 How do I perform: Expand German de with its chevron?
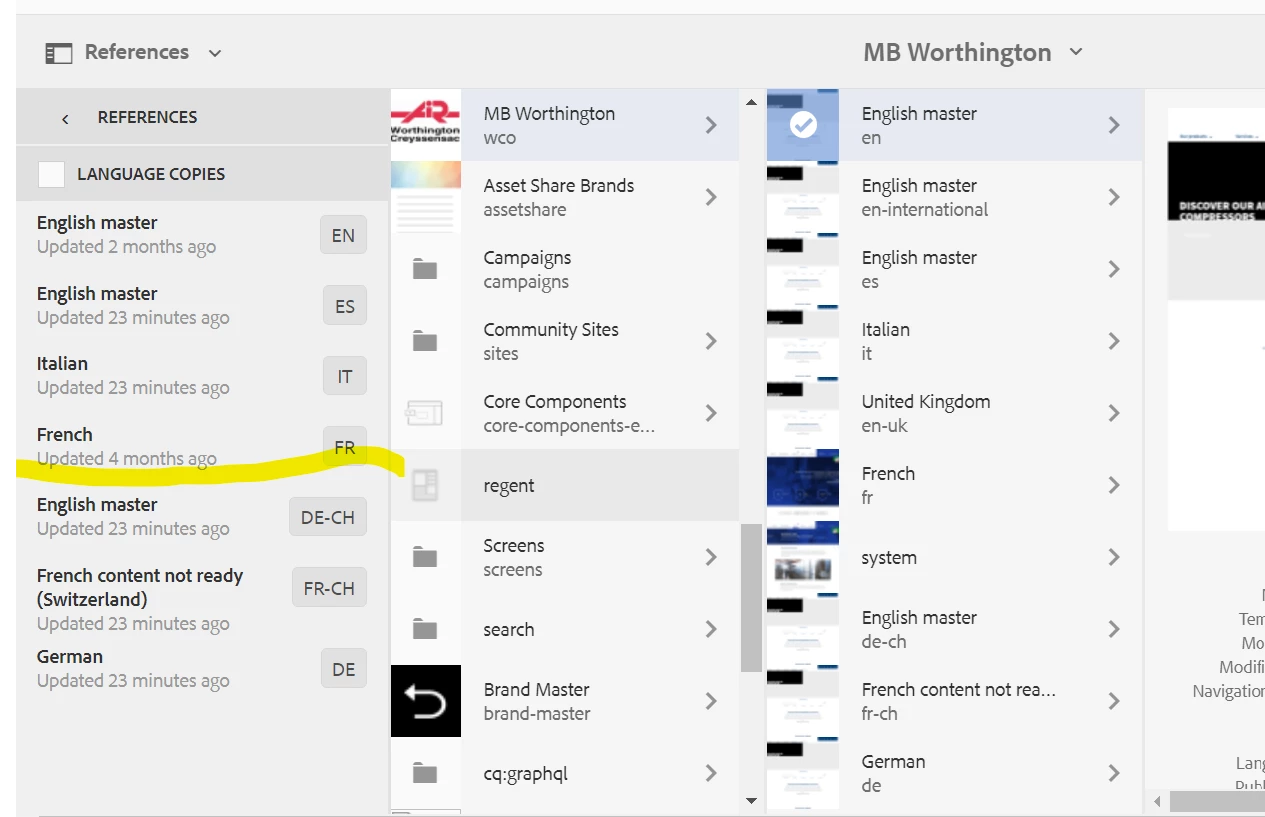[1114, 773]
